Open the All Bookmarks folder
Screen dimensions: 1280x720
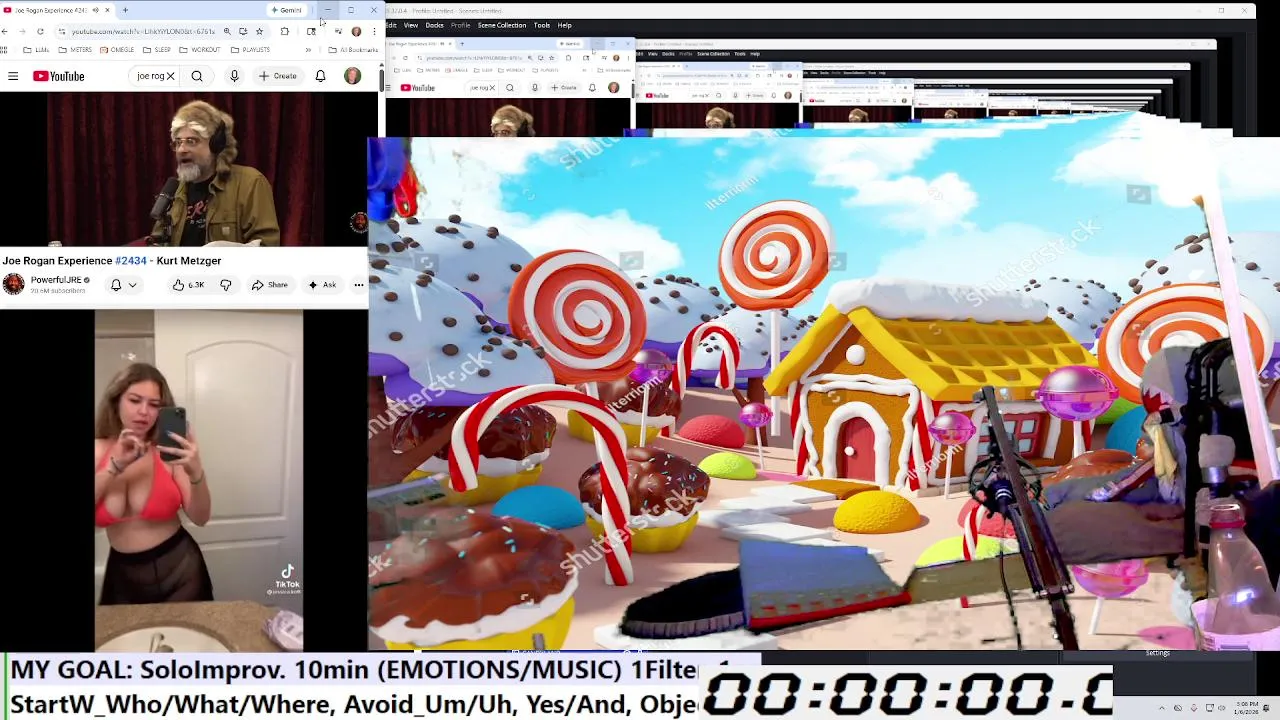click(353, 49)
